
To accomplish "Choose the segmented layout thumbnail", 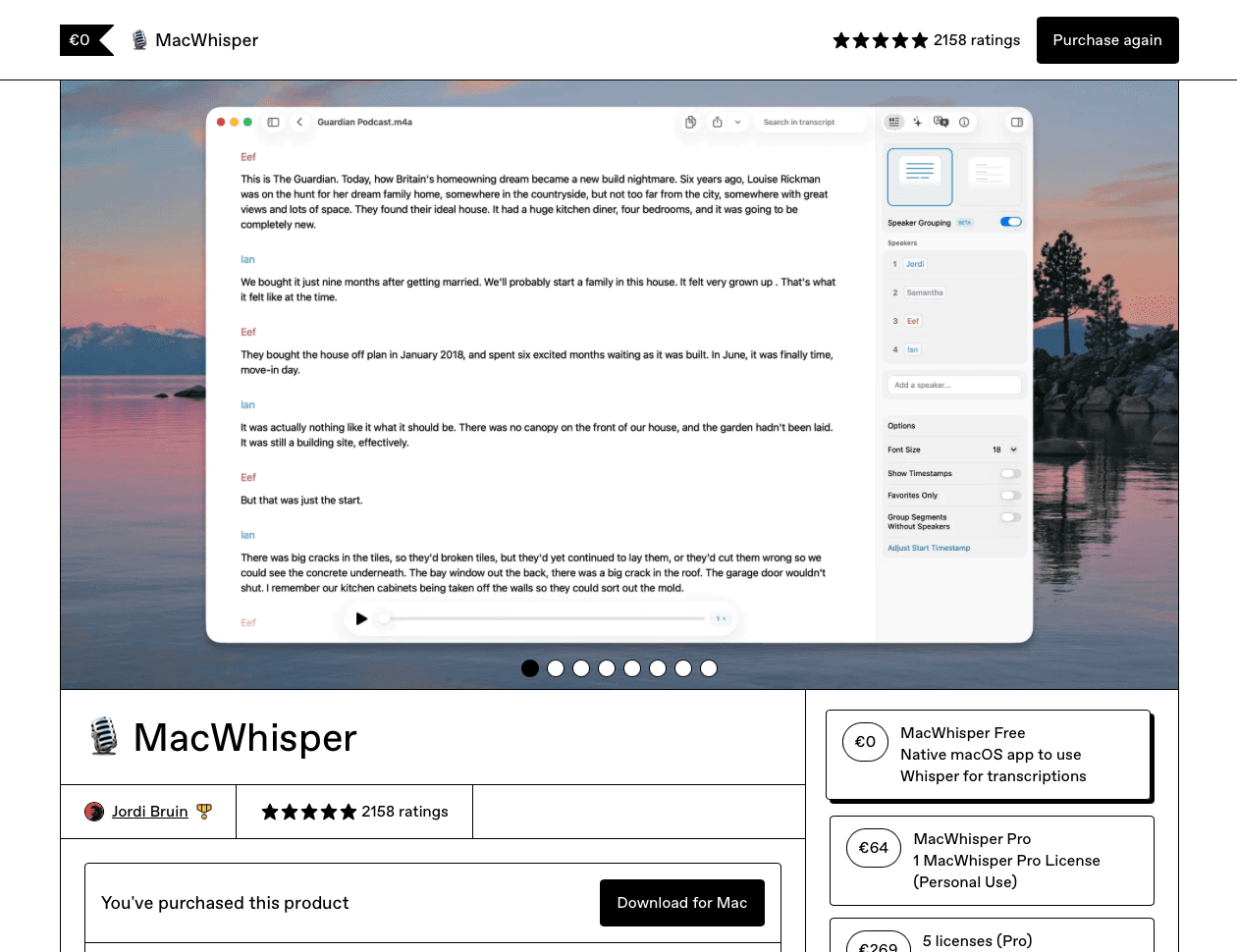I will click(989, 176).
